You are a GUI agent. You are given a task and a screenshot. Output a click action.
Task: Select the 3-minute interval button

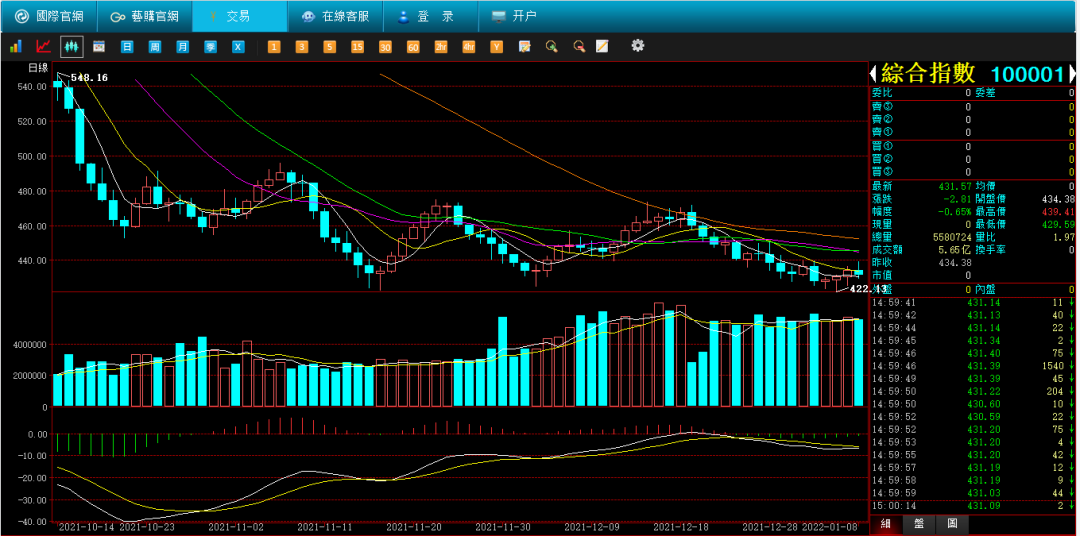(302, 47)
